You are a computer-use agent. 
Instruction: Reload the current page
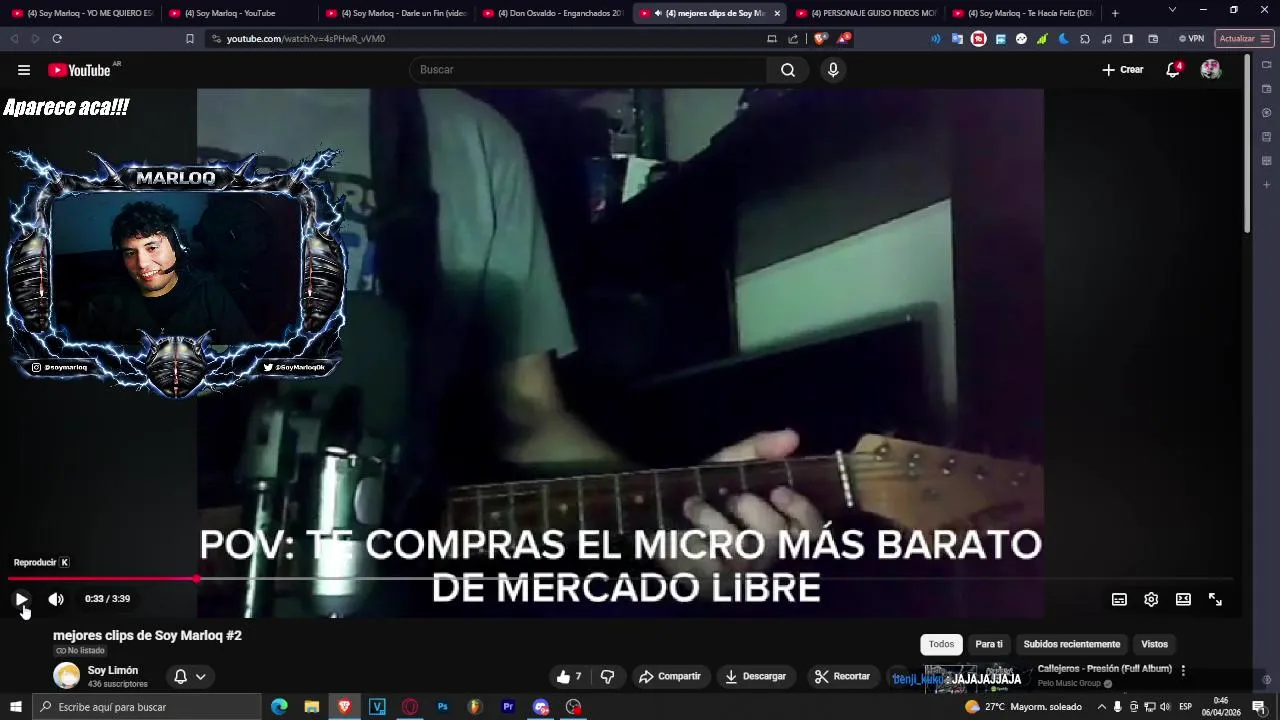57,39
